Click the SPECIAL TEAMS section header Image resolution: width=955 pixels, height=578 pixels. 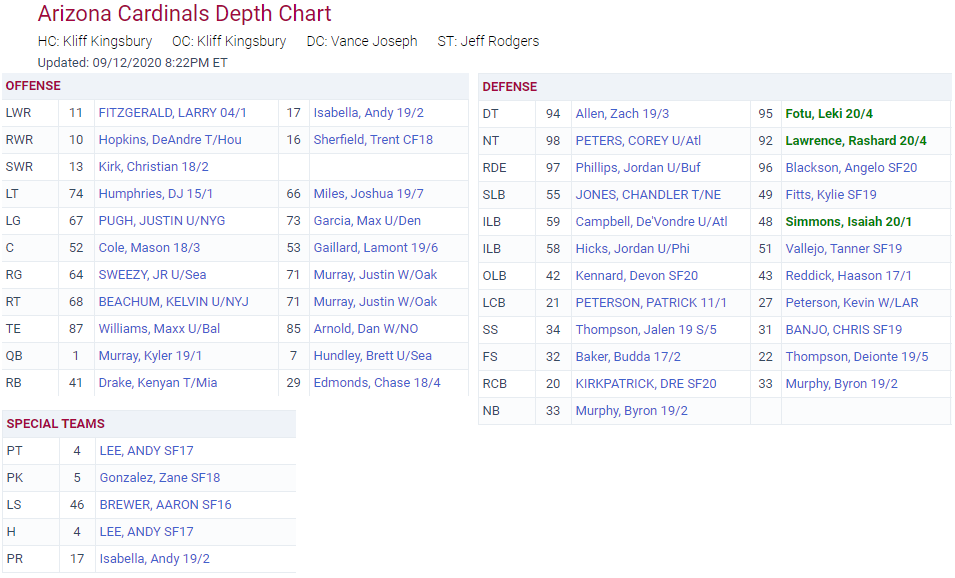[55, 424]
